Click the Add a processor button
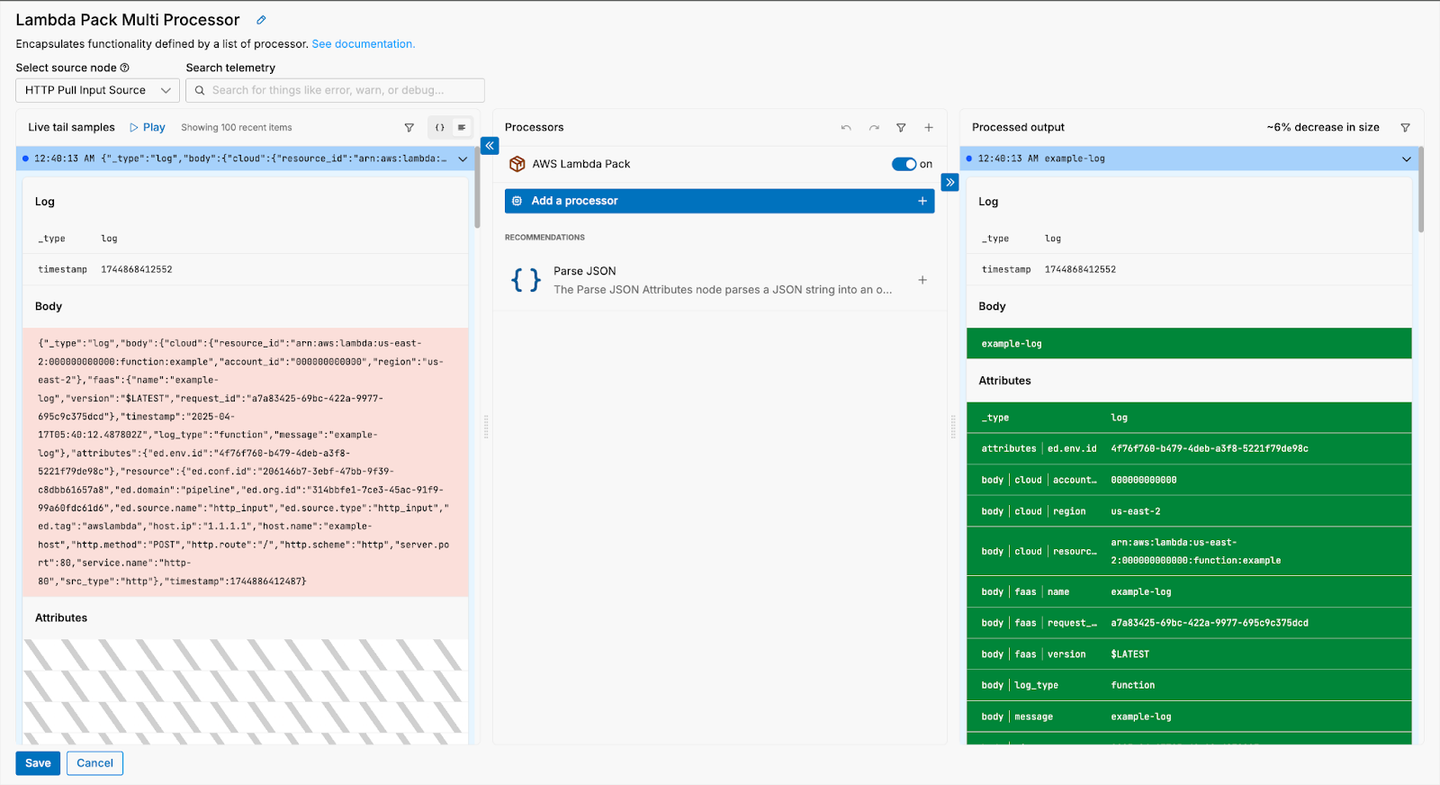 pyautogui.click(x=719, y=201)
